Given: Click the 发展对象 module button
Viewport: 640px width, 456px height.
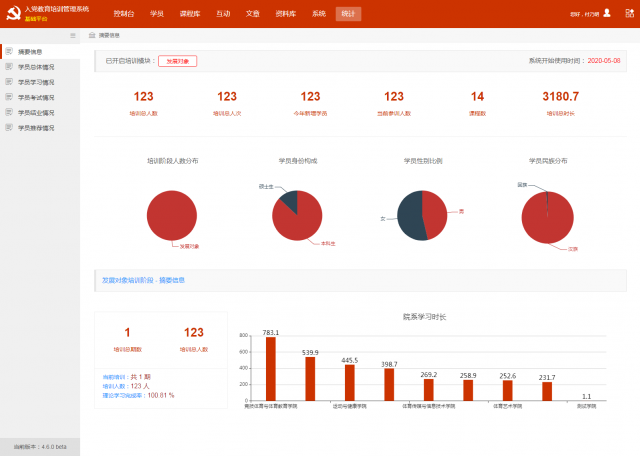Looking at the screenshot, I should pyautogui.click(x=177, y=61).
